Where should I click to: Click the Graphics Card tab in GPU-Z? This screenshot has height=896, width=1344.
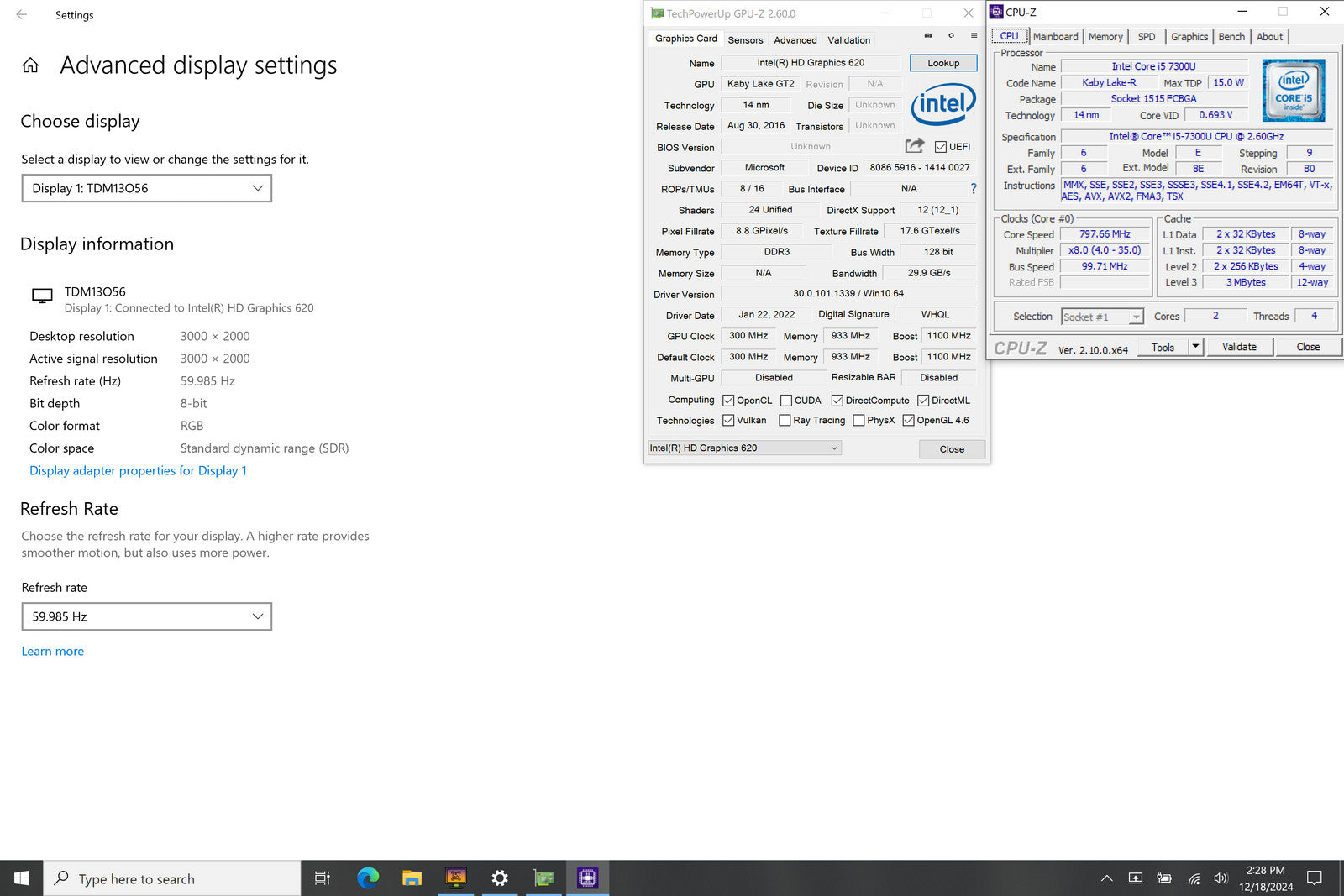point(685,39)
